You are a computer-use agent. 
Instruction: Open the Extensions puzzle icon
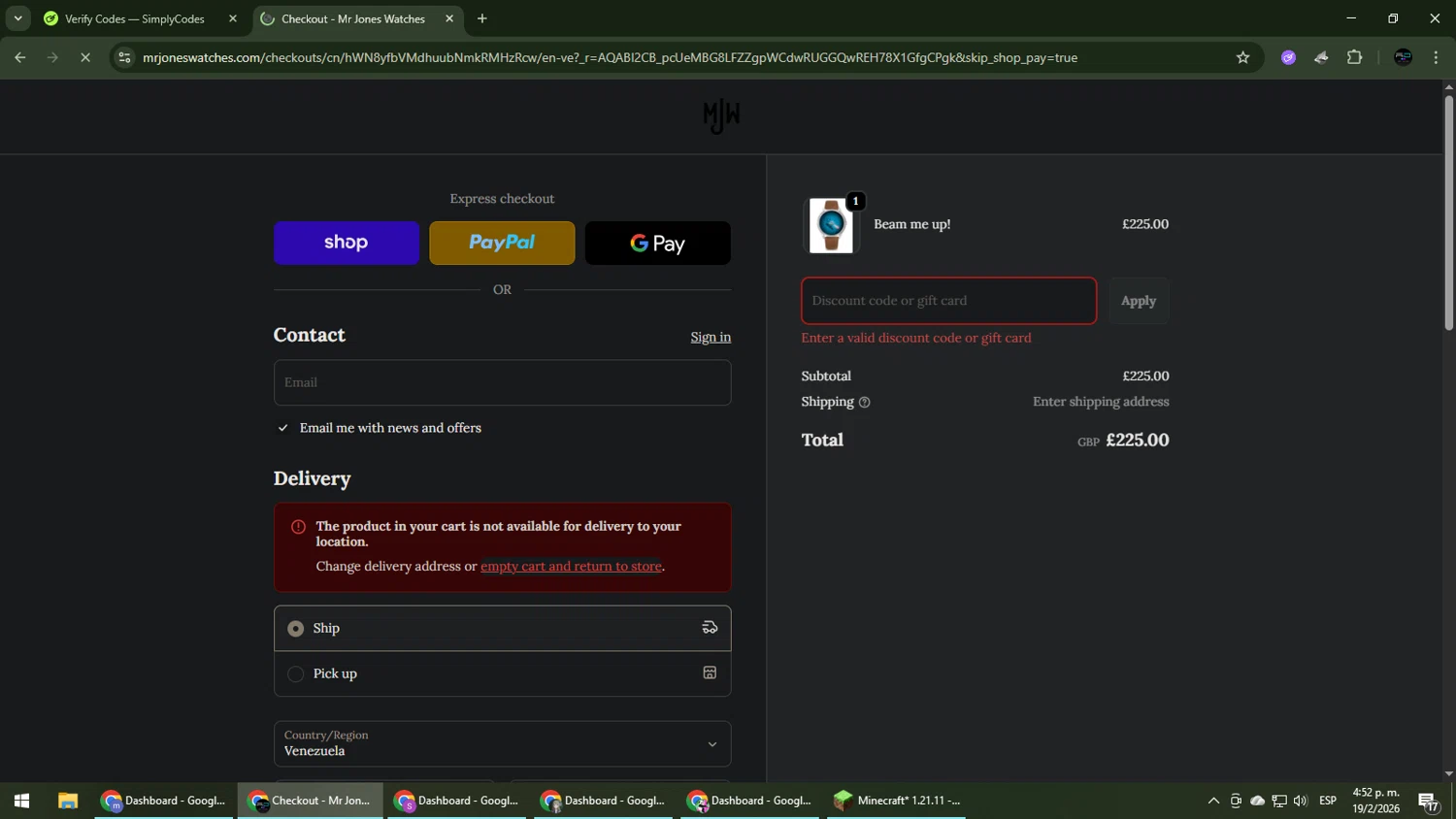coord(1354,57)
